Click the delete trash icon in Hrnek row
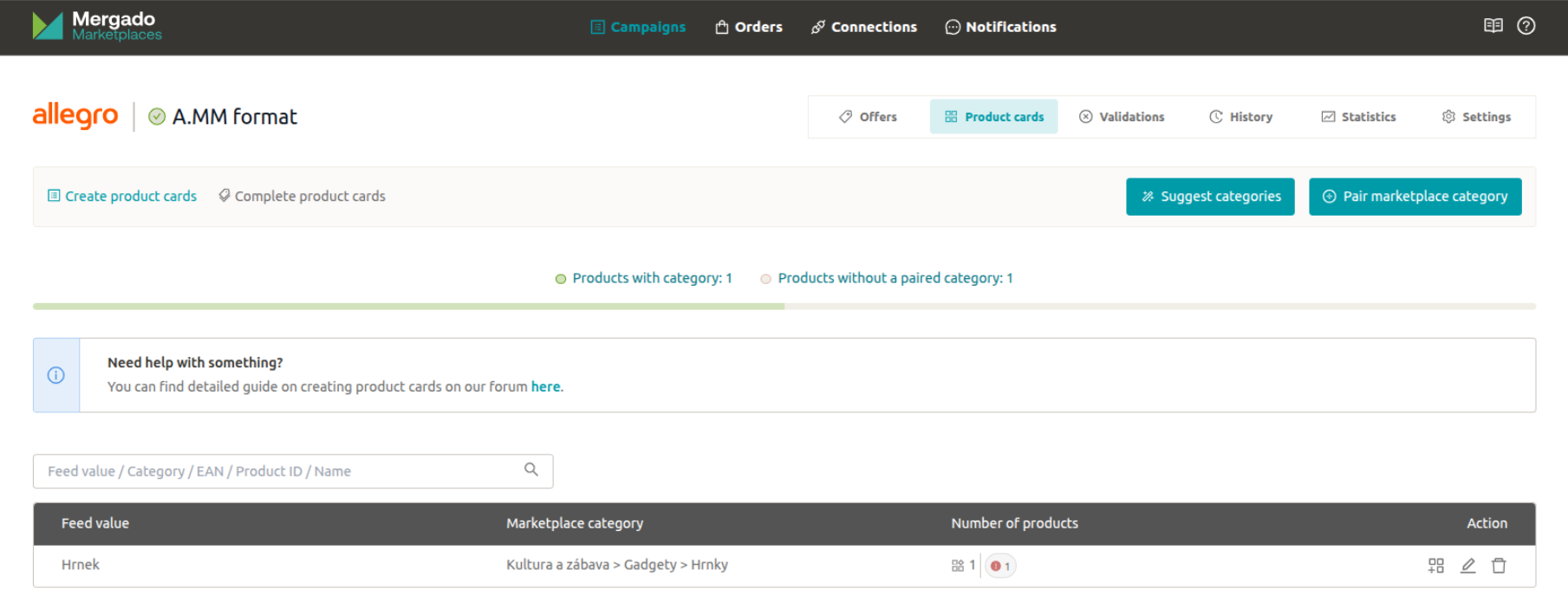The height and width of the screenshot is (595, 1568). (x=1499, y=566)
